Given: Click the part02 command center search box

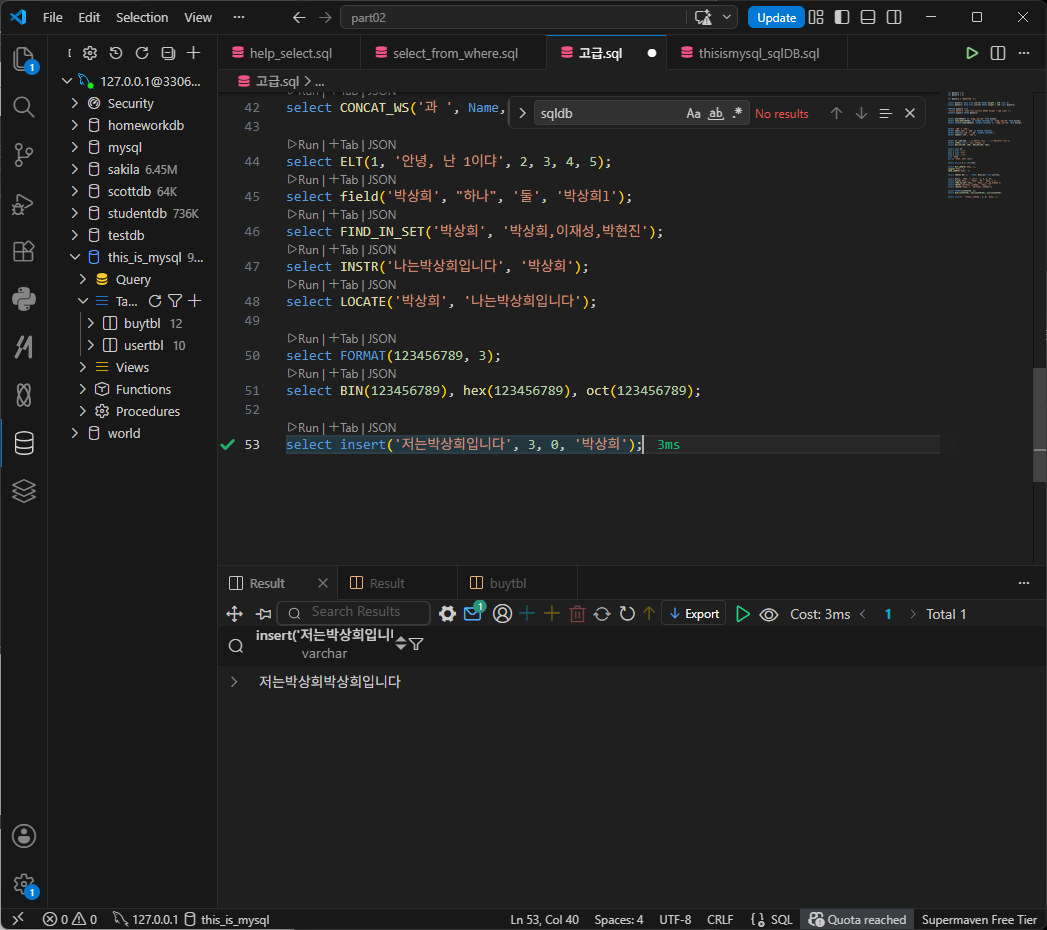Looking at the screenshot, I should (x=514, y=17).
